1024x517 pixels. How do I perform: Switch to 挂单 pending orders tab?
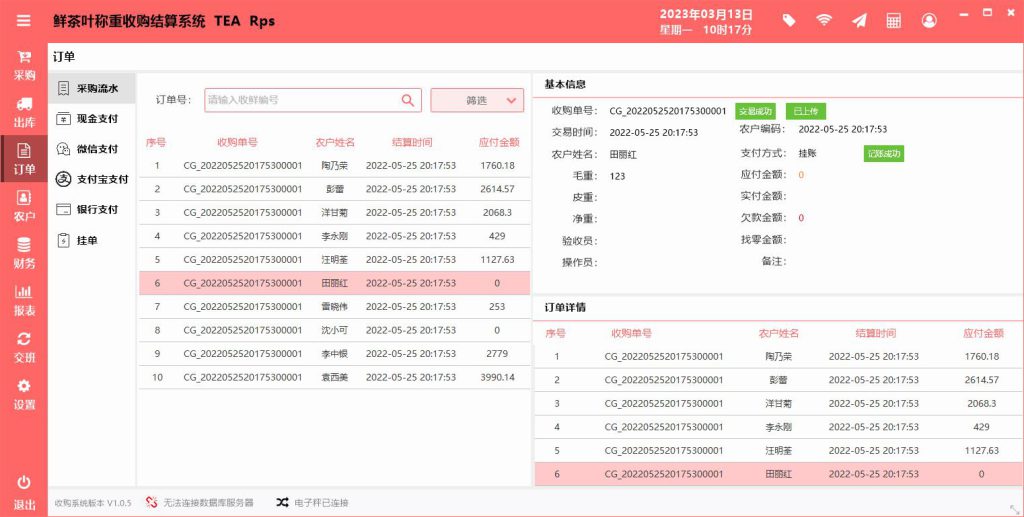coord(91,240)
